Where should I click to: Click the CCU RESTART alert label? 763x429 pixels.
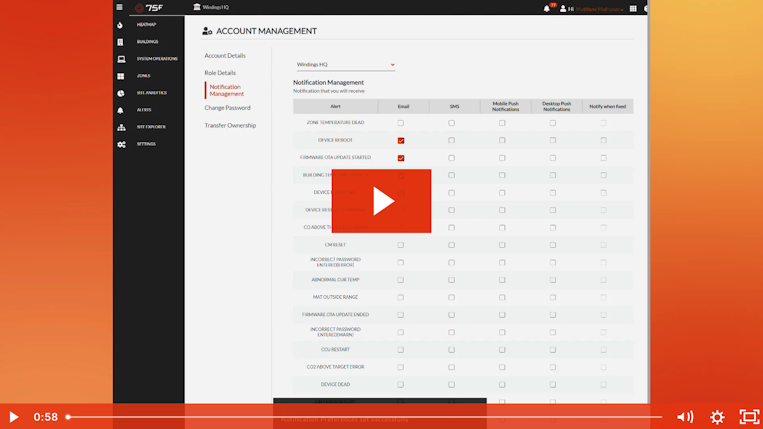click(x=335, y=350)
